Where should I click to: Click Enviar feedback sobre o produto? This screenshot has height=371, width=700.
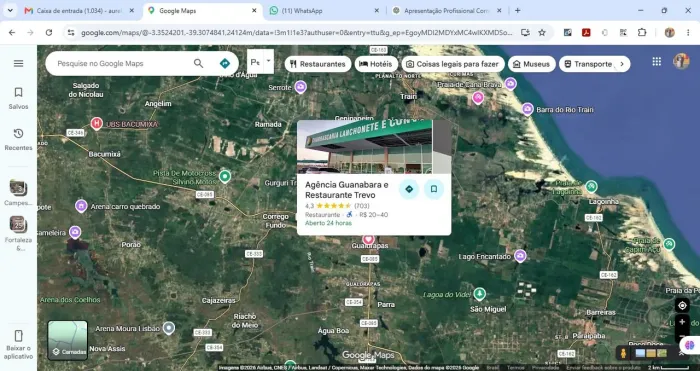(x=604, y=368)
